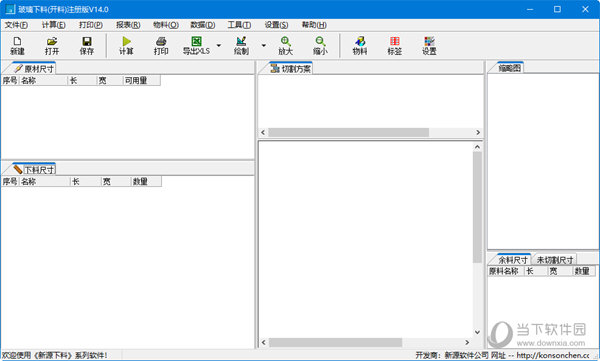Switch to the 余料尺寸 tab
This screenshot has width=600, height=361.
(x=513, y=260)
